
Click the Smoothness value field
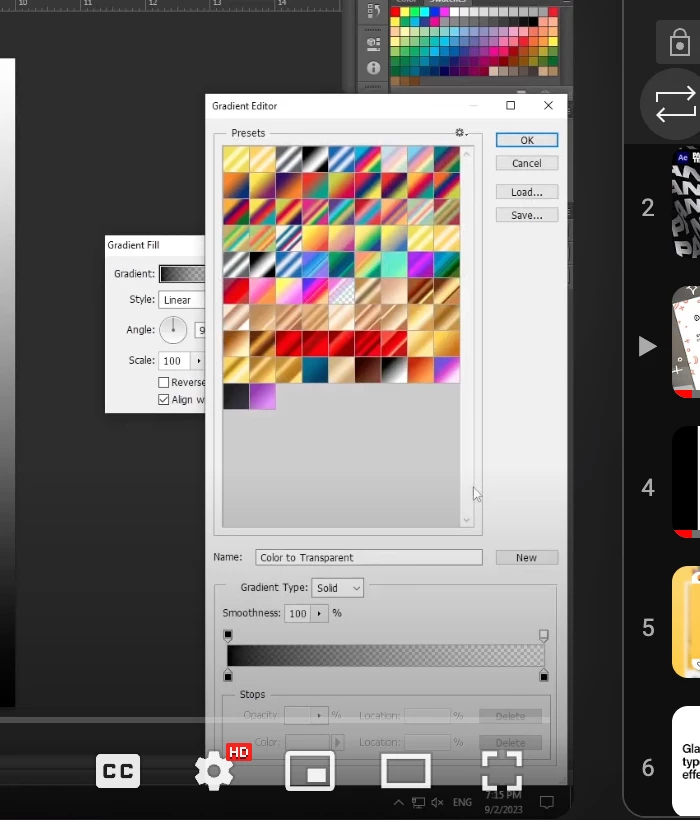pyautogui.click(x=297, y=613)
